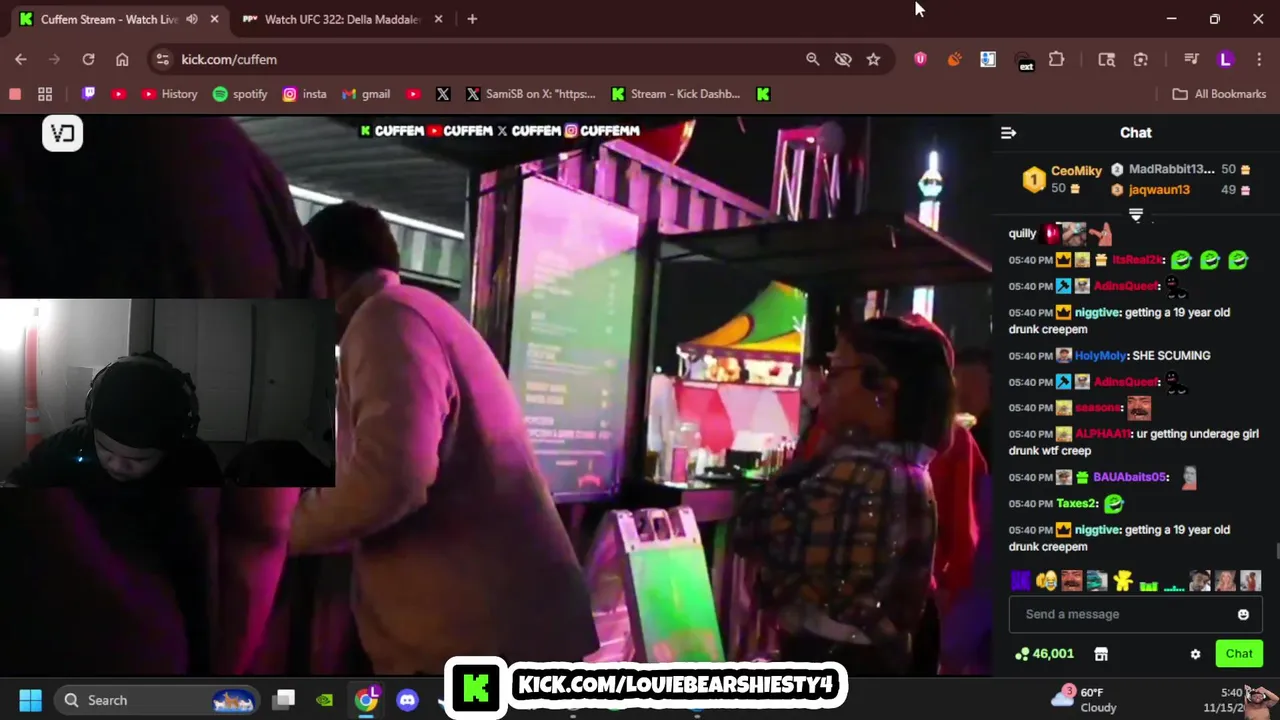Open Discord from the taskbar
The width and height of the screenshot is (1280, 720).
[407, 700]
